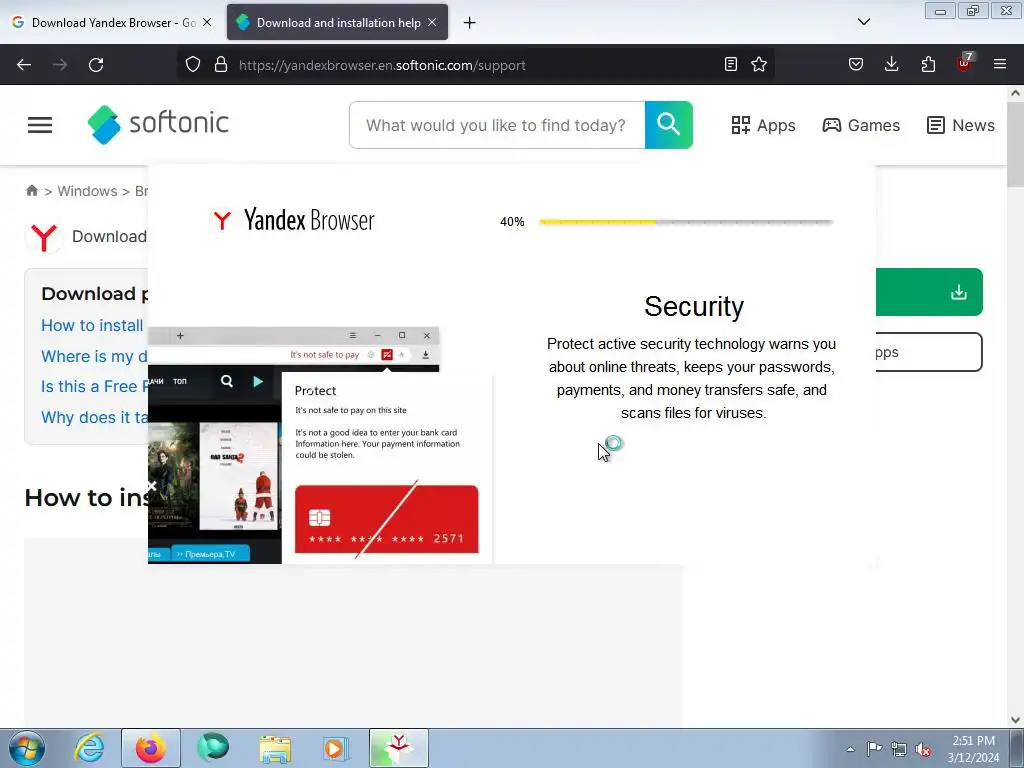1024x768 pixels.
Task: Open the green globe browser taskbar icon
Action: coord(213,748)
